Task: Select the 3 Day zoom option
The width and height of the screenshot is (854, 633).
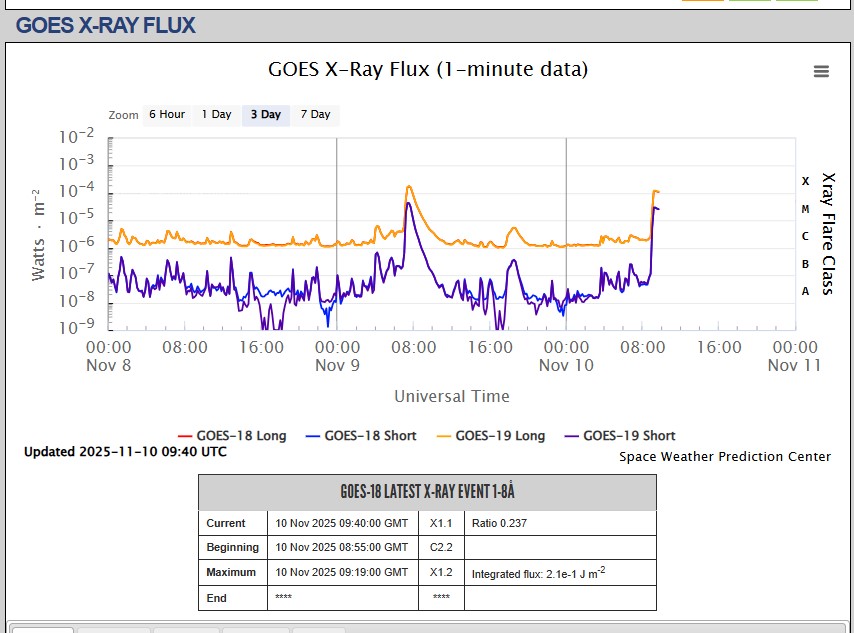Action: coord(265,115)
